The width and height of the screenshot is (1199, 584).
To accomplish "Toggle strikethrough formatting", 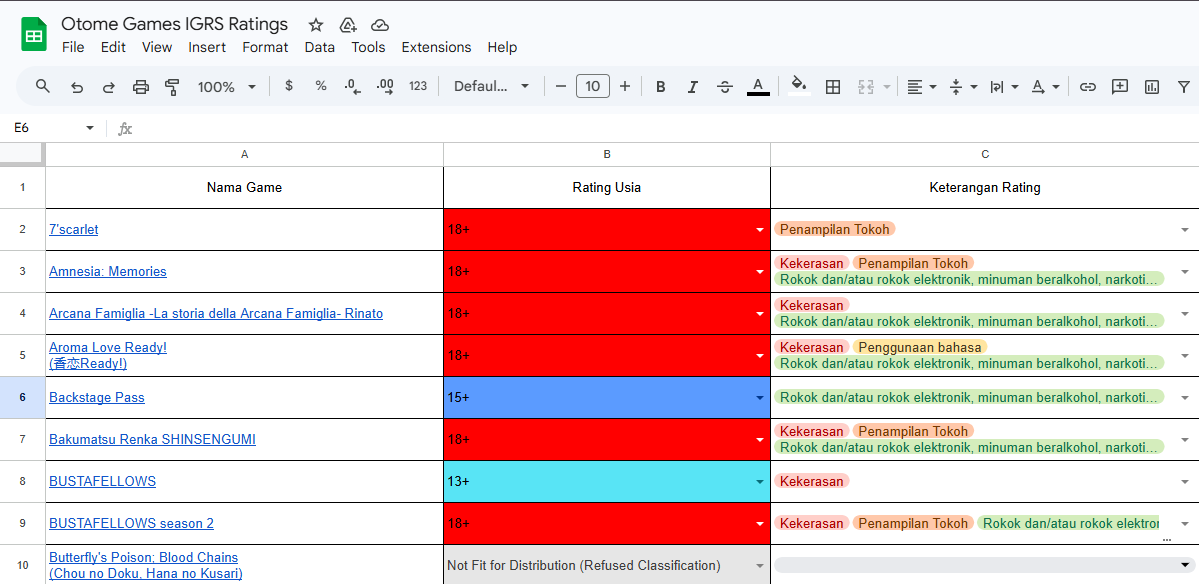I will [725, 86].
